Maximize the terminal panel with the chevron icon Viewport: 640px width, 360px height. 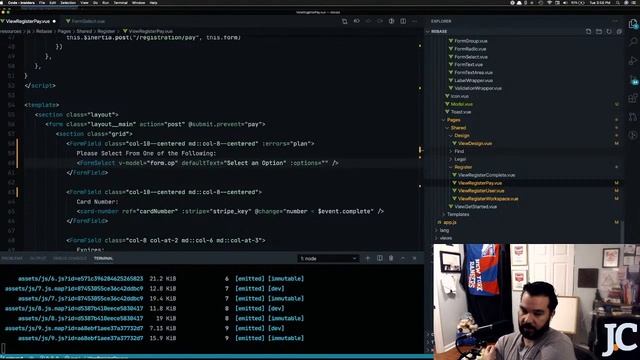403,258
